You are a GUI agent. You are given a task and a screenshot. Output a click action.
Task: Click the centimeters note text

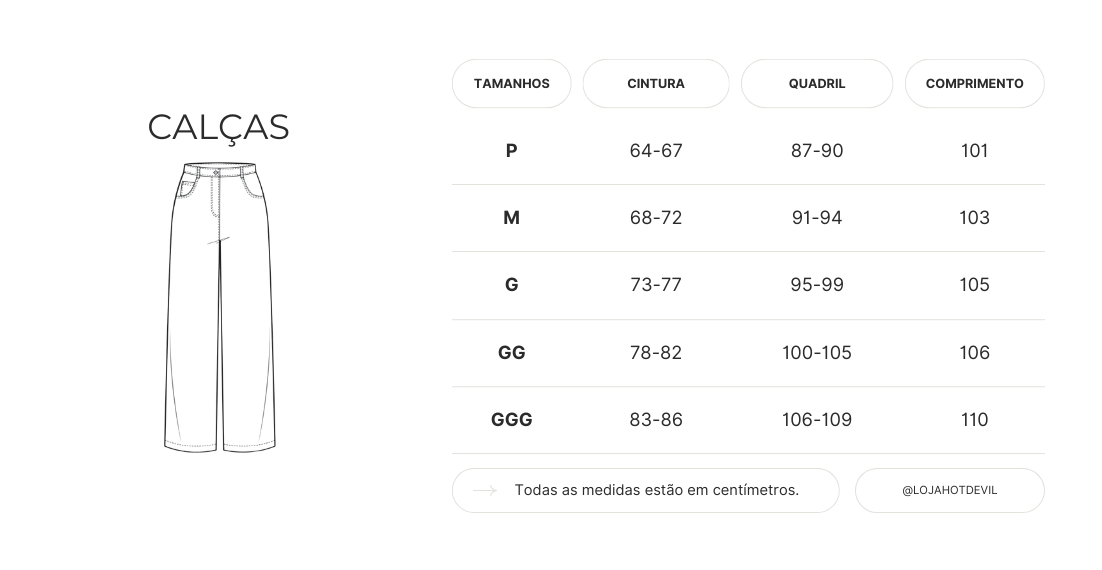pyautogui.click(x=656, y=491)
